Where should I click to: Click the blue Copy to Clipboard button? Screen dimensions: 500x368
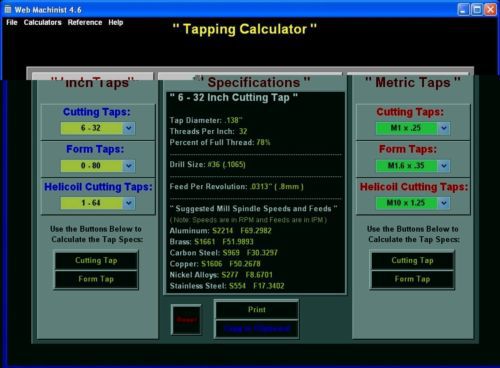(257, 329)
